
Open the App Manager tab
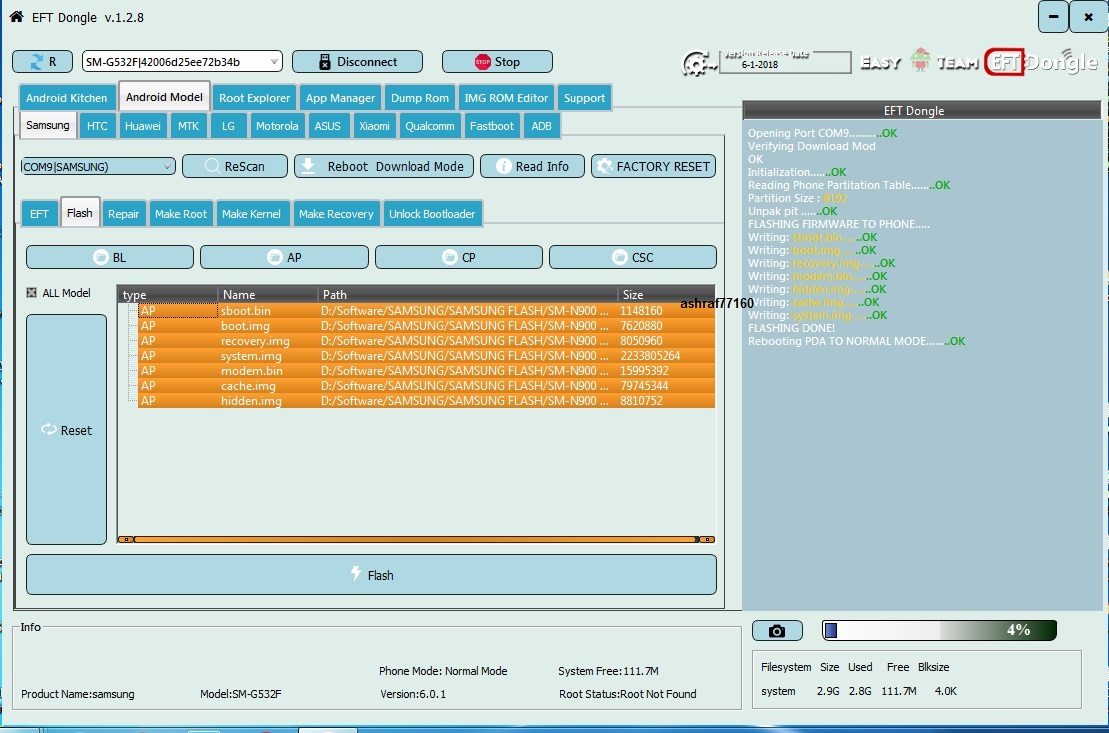(x=340, y=98)
